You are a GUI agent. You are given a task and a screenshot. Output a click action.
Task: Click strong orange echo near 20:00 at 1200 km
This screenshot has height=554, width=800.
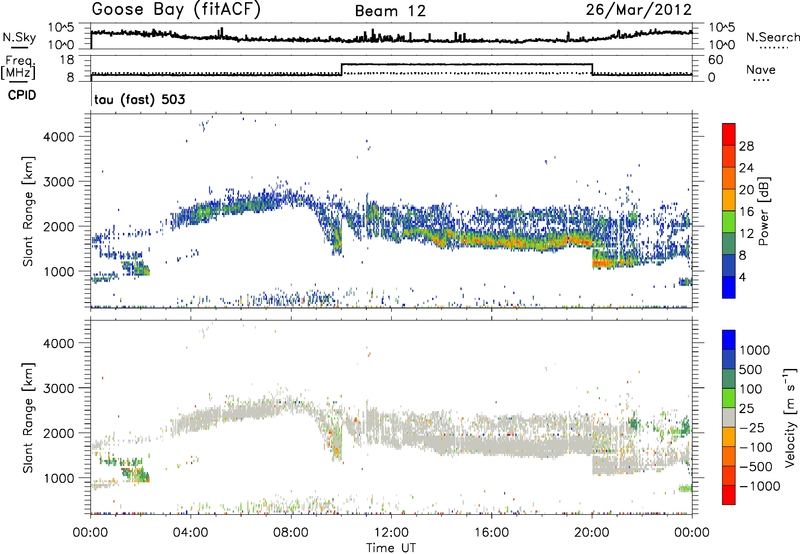(x=602, y=263)
